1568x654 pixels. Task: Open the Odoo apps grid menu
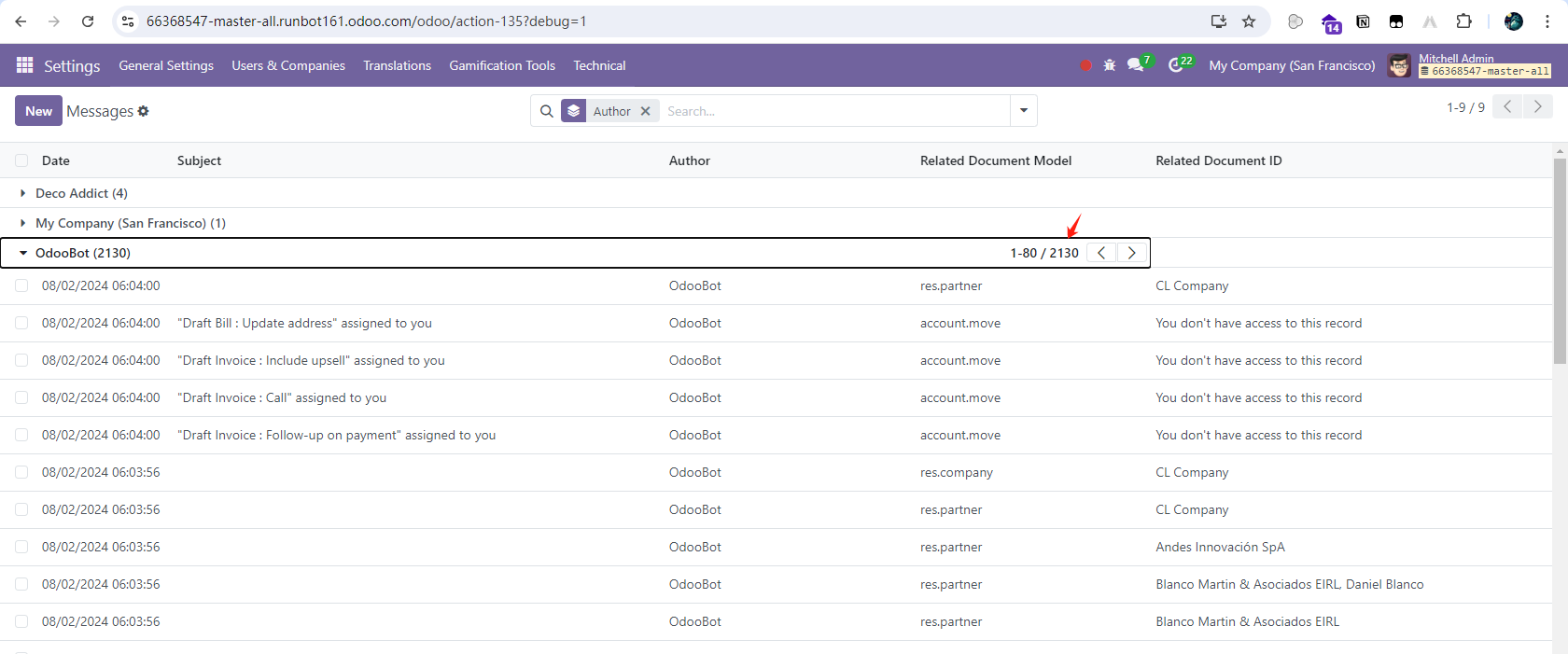[25, 65]
